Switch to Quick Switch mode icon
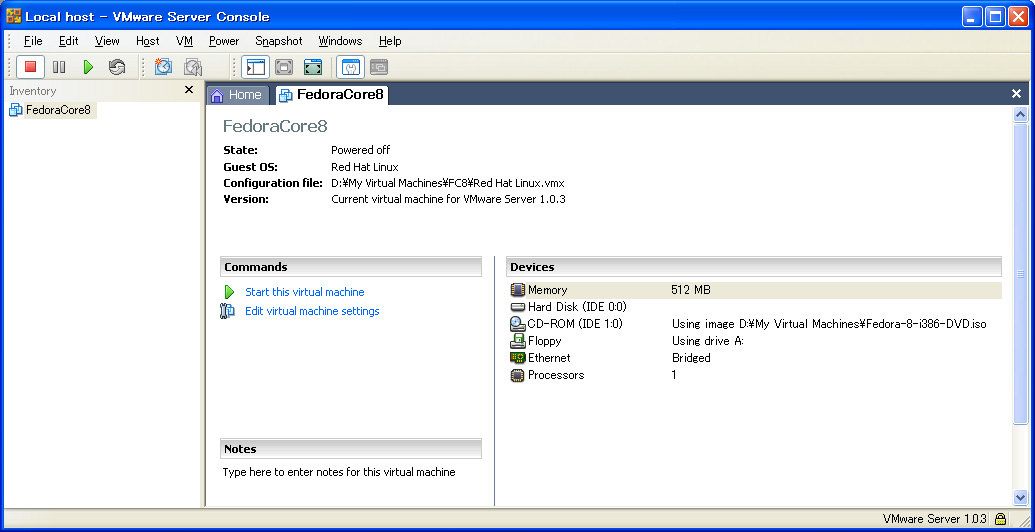1035x532 pixels. (x=284, y=67)
